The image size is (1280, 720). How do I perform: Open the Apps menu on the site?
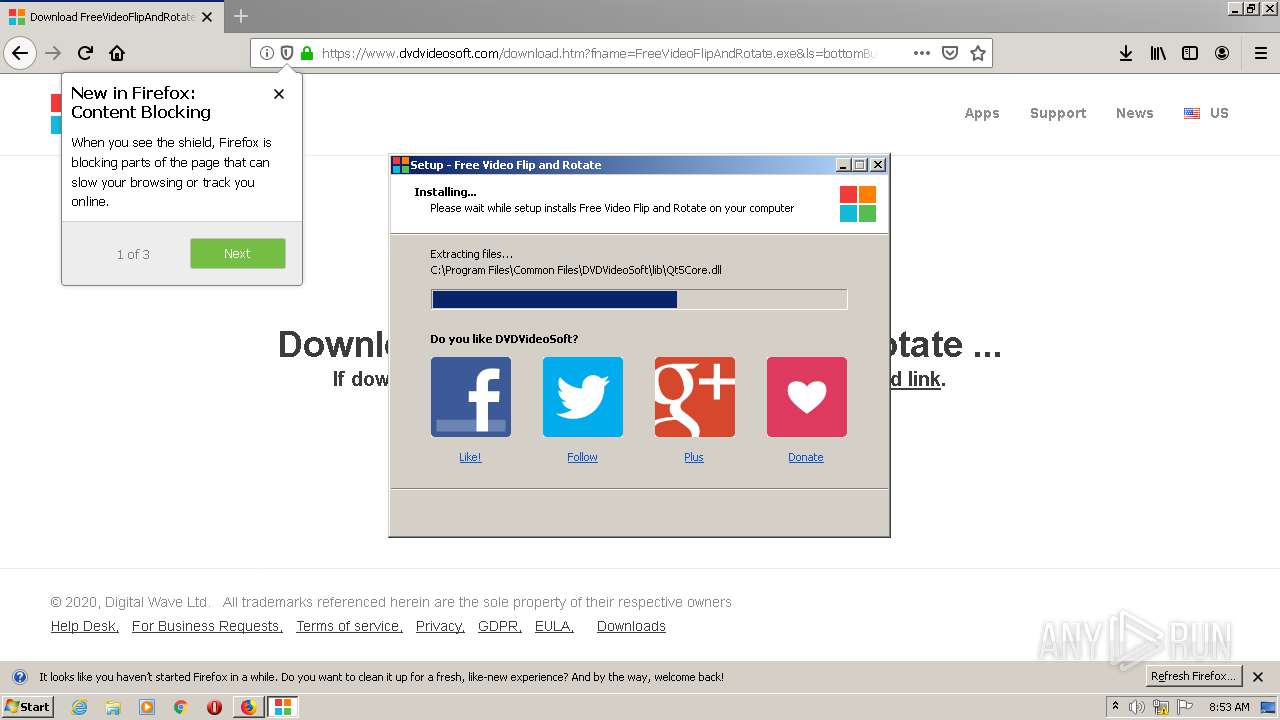(x=982, y=113)
